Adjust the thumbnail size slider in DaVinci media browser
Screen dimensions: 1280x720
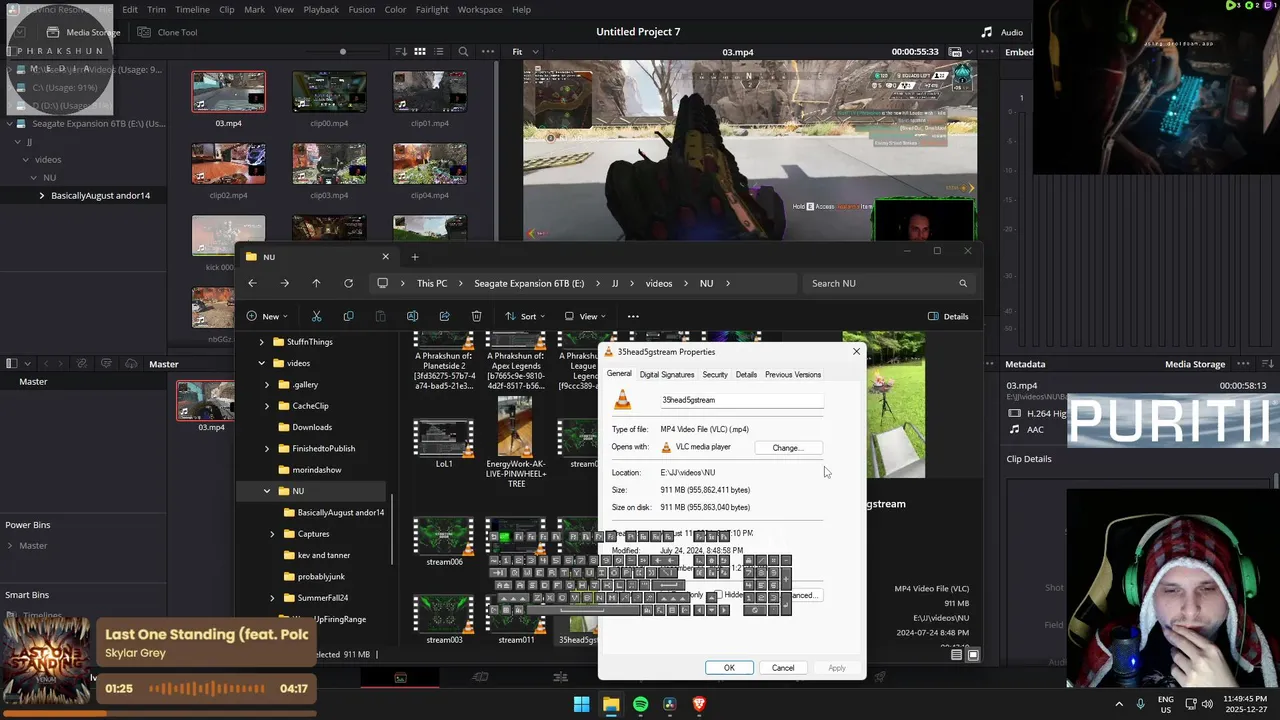point(343,51)
